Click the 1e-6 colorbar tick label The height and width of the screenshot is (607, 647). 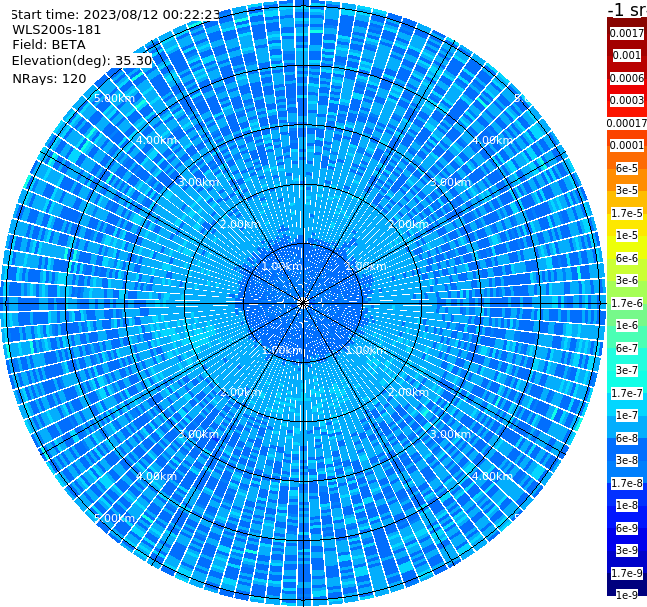627,325
